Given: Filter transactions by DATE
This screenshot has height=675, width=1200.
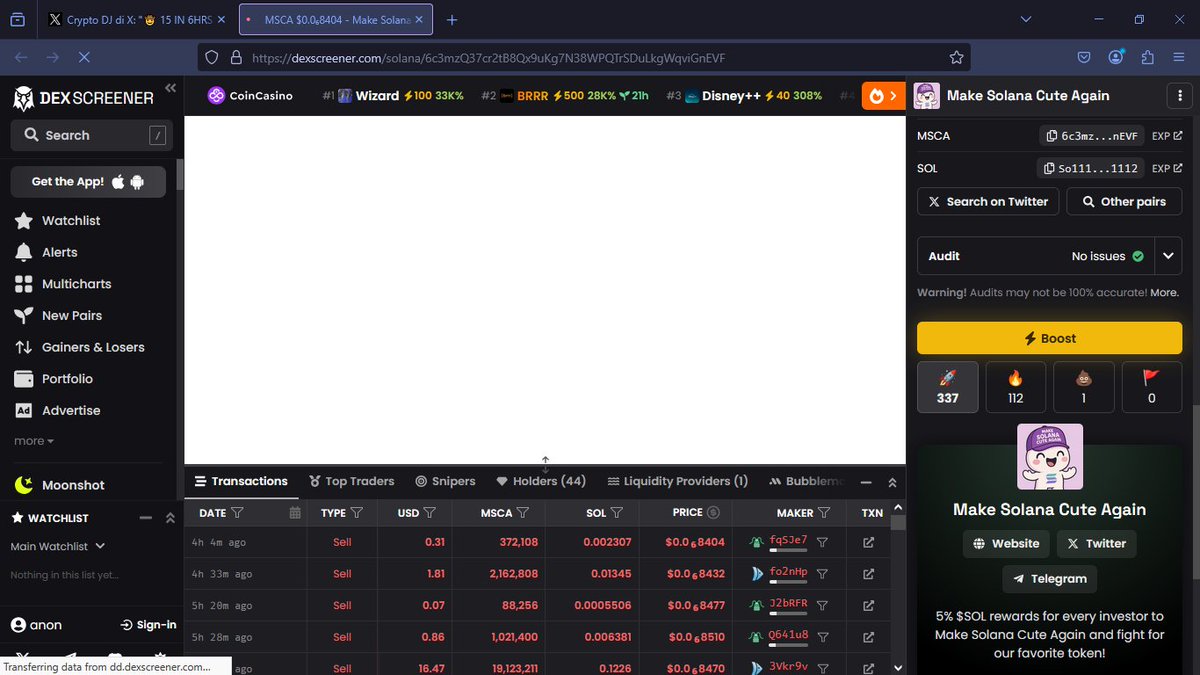Looking at the screenshot, I should coord(237,513).
